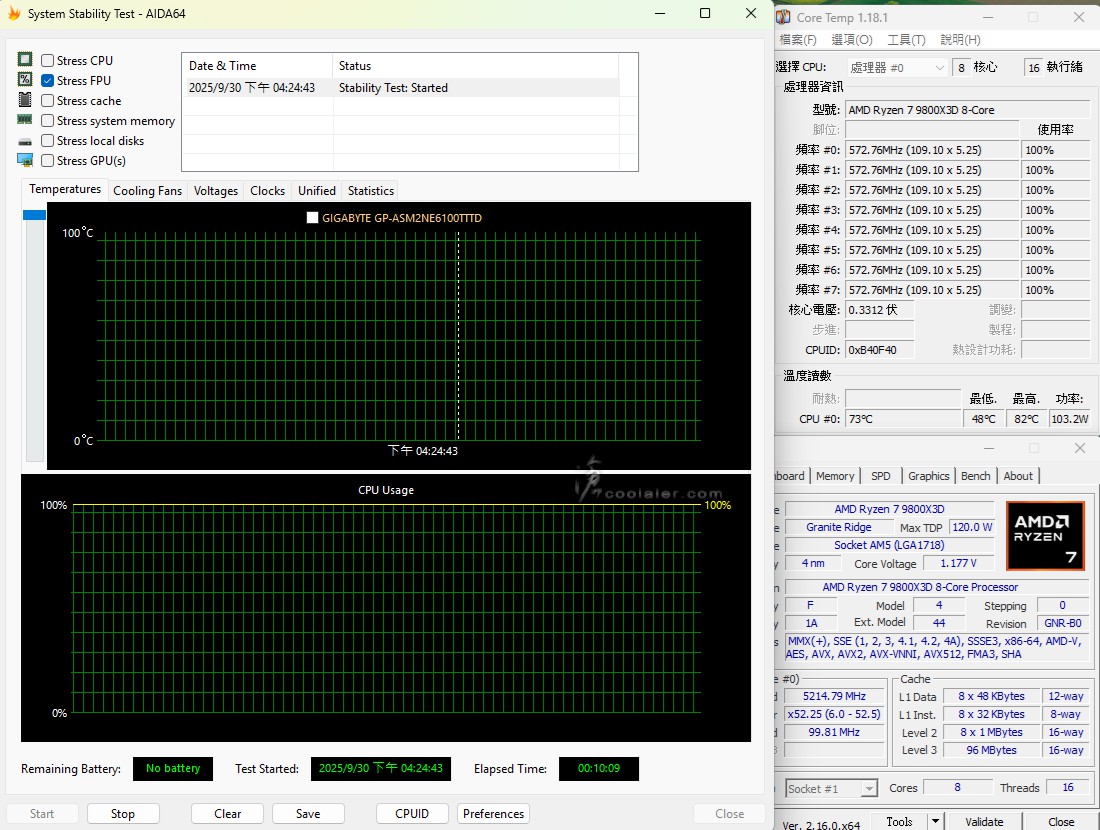1100x830 pixels.
Task: Click the 頻率 #3 frequency field in Core Temp
Action: [932, 210]
